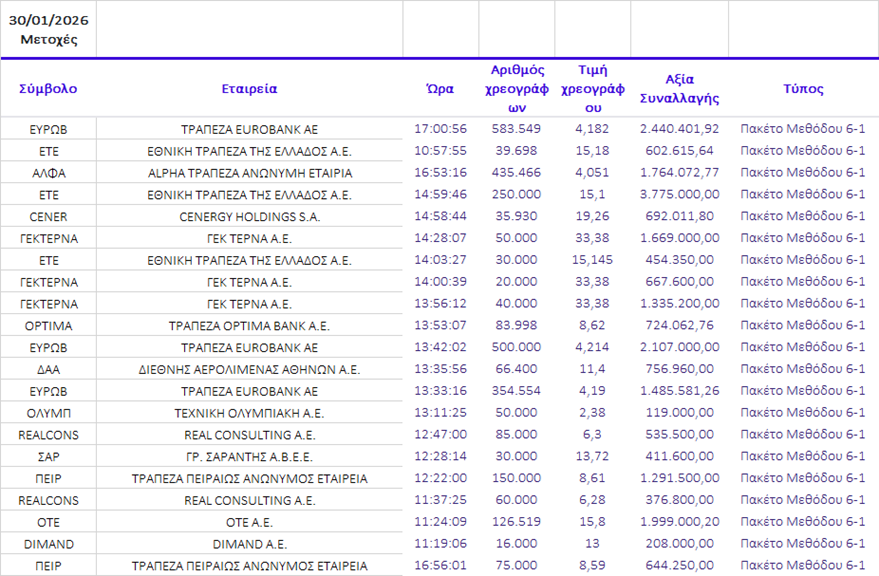Click price cell 13,72
This screenshot has height=576, width=879.
point(592,457)
